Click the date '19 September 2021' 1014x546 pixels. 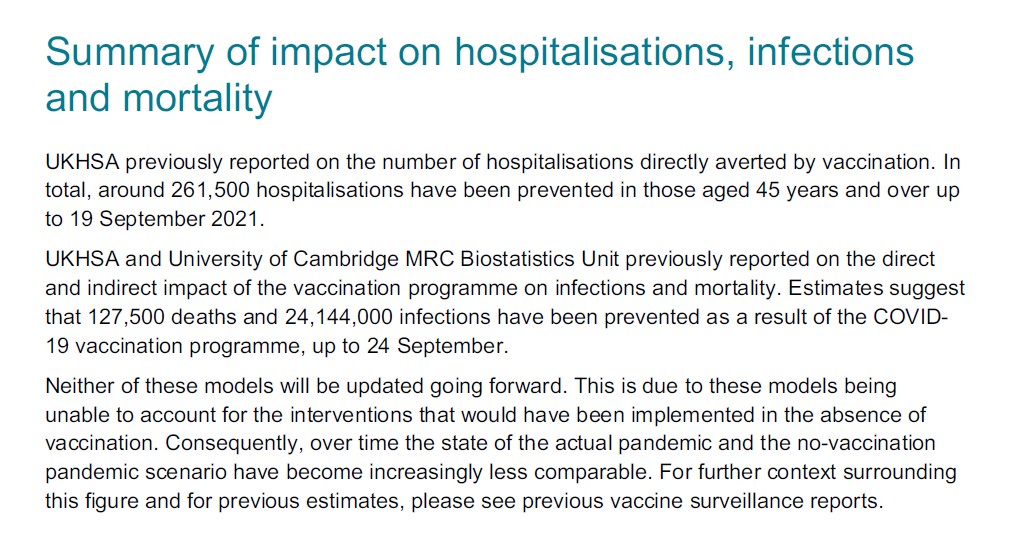tap(164, 219)
